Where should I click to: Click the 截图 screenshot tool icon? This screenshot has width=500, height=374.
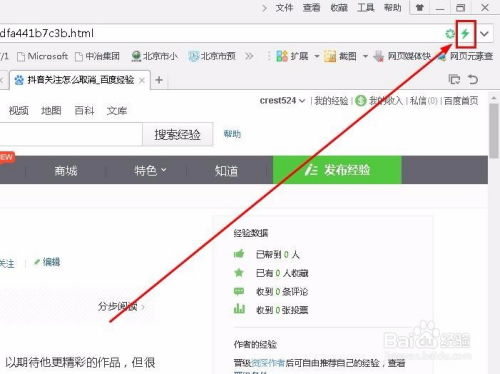(330, 56)
